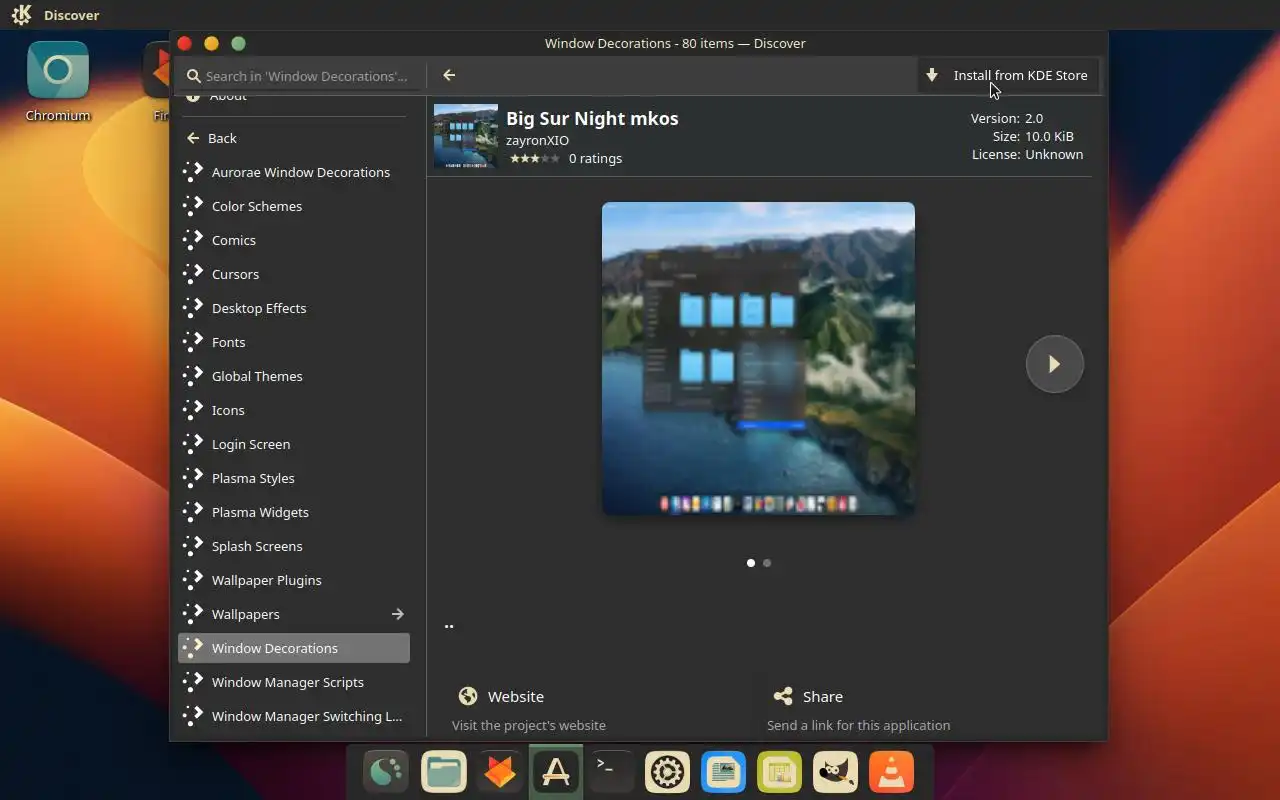The width and height of the screenshot is (1280, 800).
Task: Open the 0 ratings text
Action: pos(595,158)
